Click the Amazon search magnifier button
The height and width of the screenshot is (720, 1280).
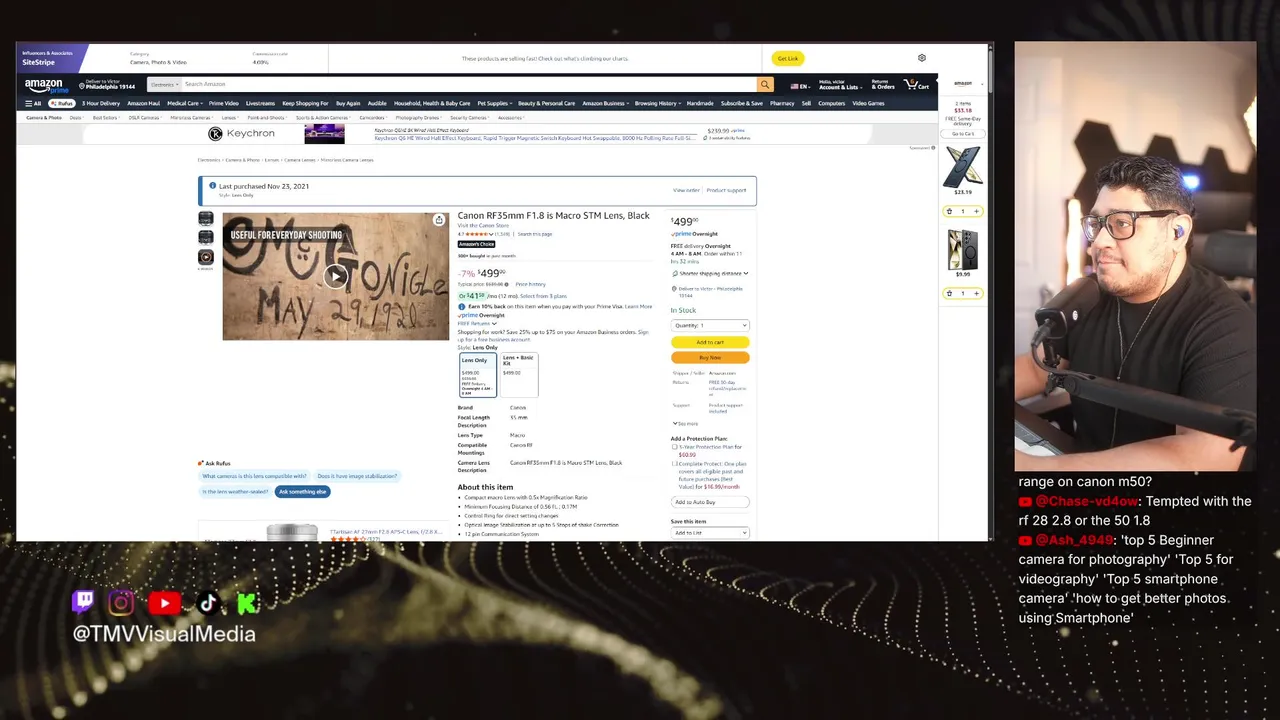(x=765, y=85)
